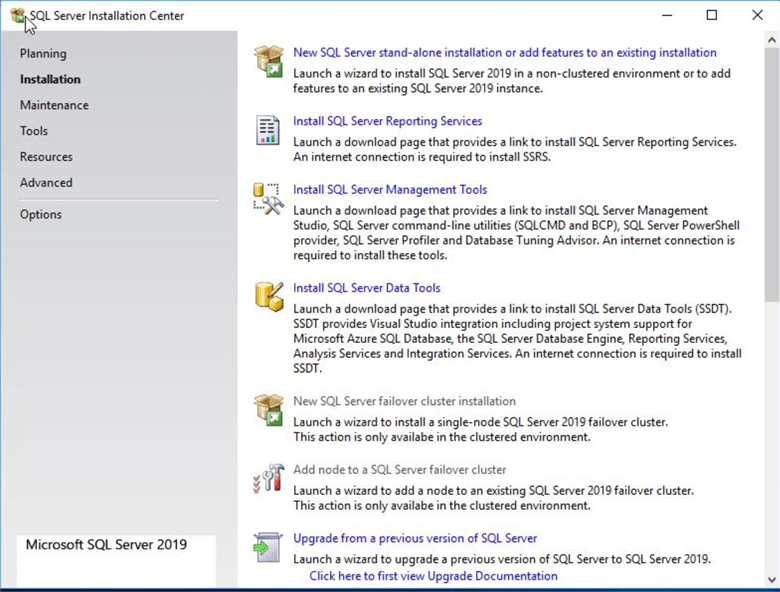Image resolution: width=780 pixels, height=592 pixels.
Task: Click the Management Tools wrench icon
Action: (x=268, y=197)
